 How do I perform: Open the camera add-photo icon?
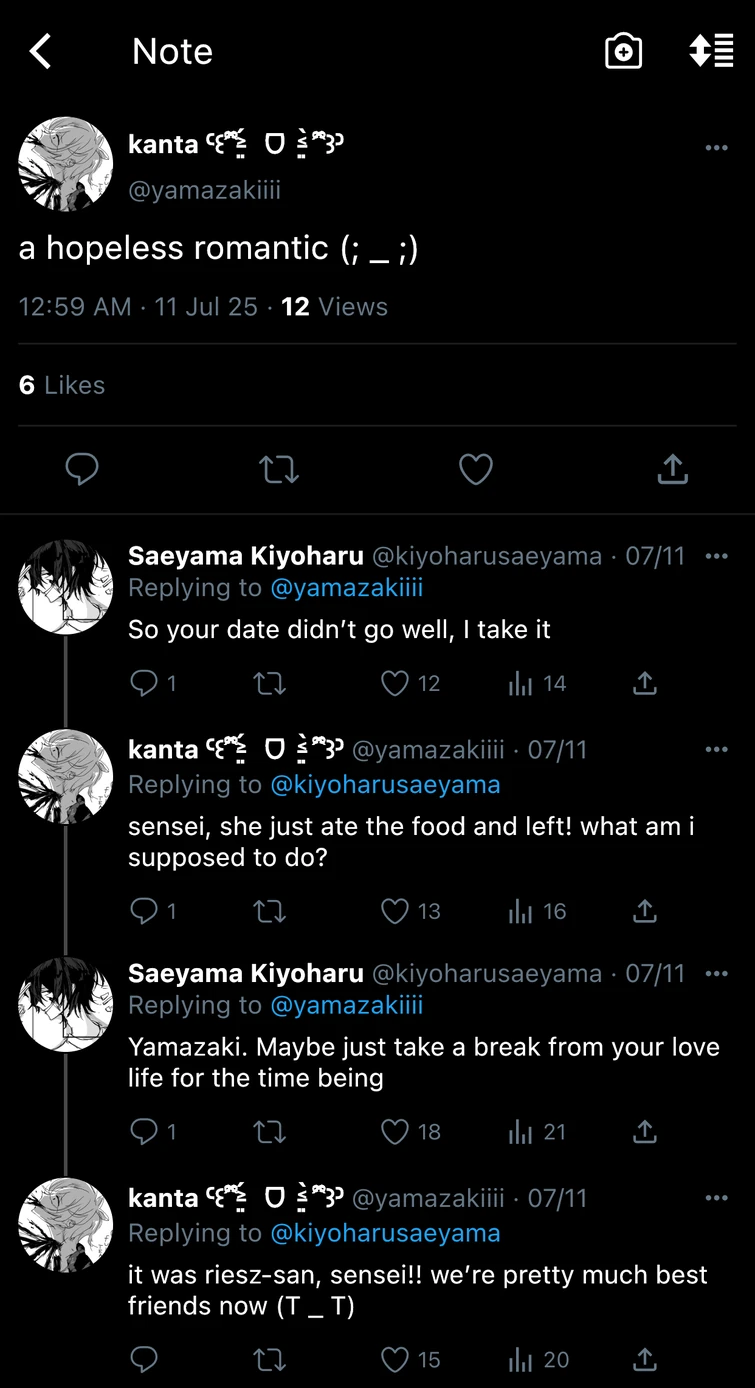point(623,51)
